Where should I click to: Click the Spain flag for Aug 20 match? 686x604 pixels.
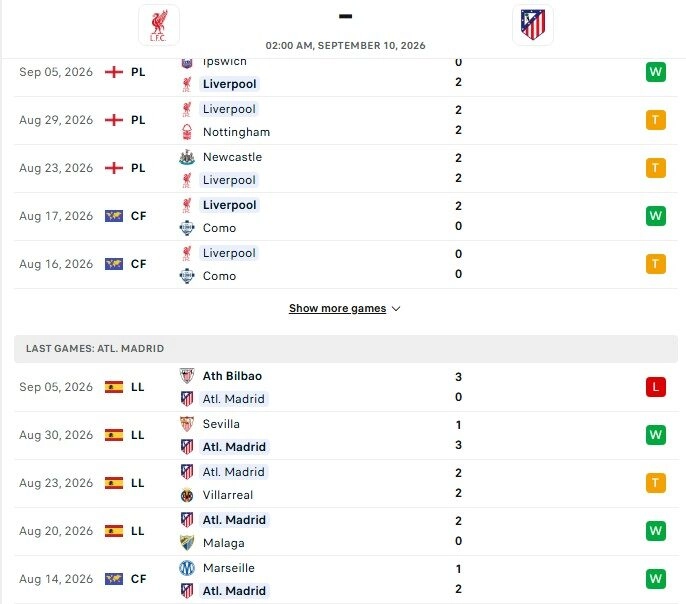114,531
